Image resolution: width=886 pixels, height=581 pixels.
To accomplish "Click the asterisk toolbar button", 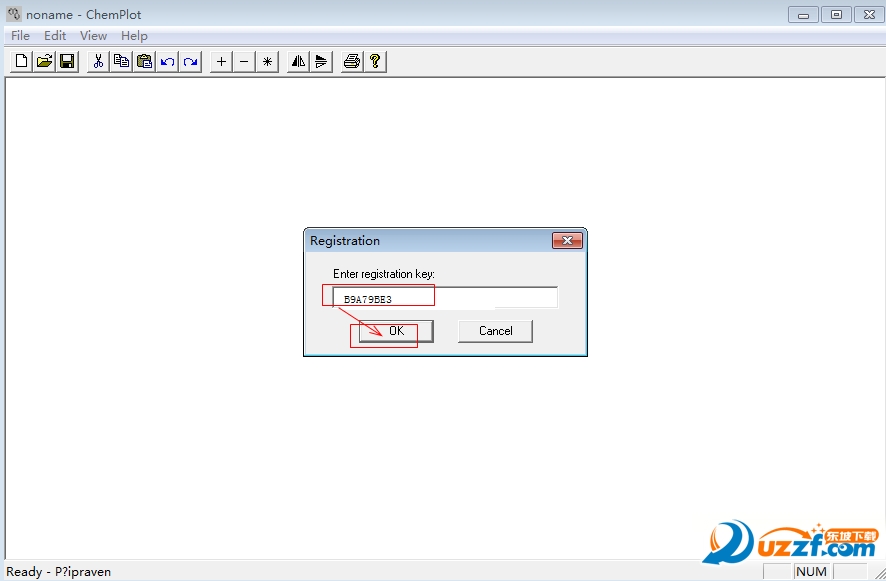I will (x=267, y=61).
